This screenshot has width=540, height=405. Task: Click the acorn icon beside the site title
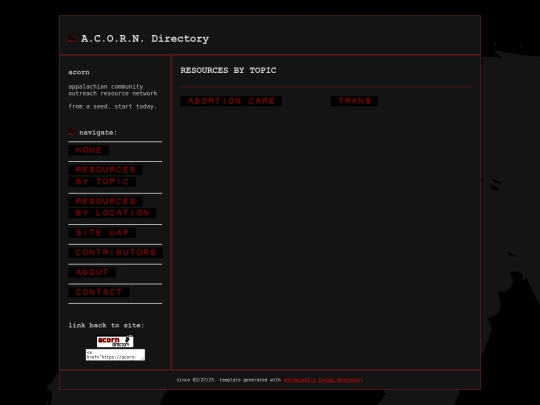point(72,39)
